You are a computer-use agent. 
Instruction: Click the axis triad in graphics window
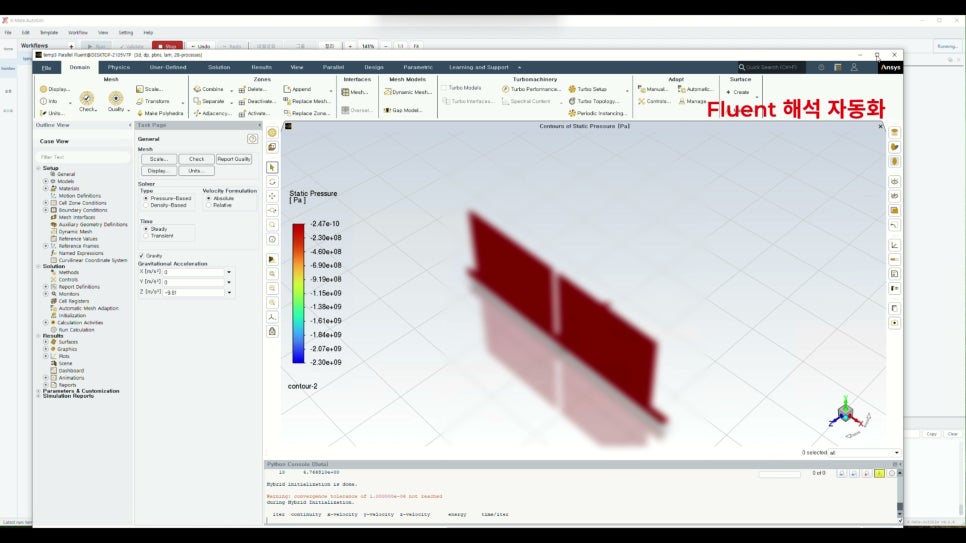(848, 415)
